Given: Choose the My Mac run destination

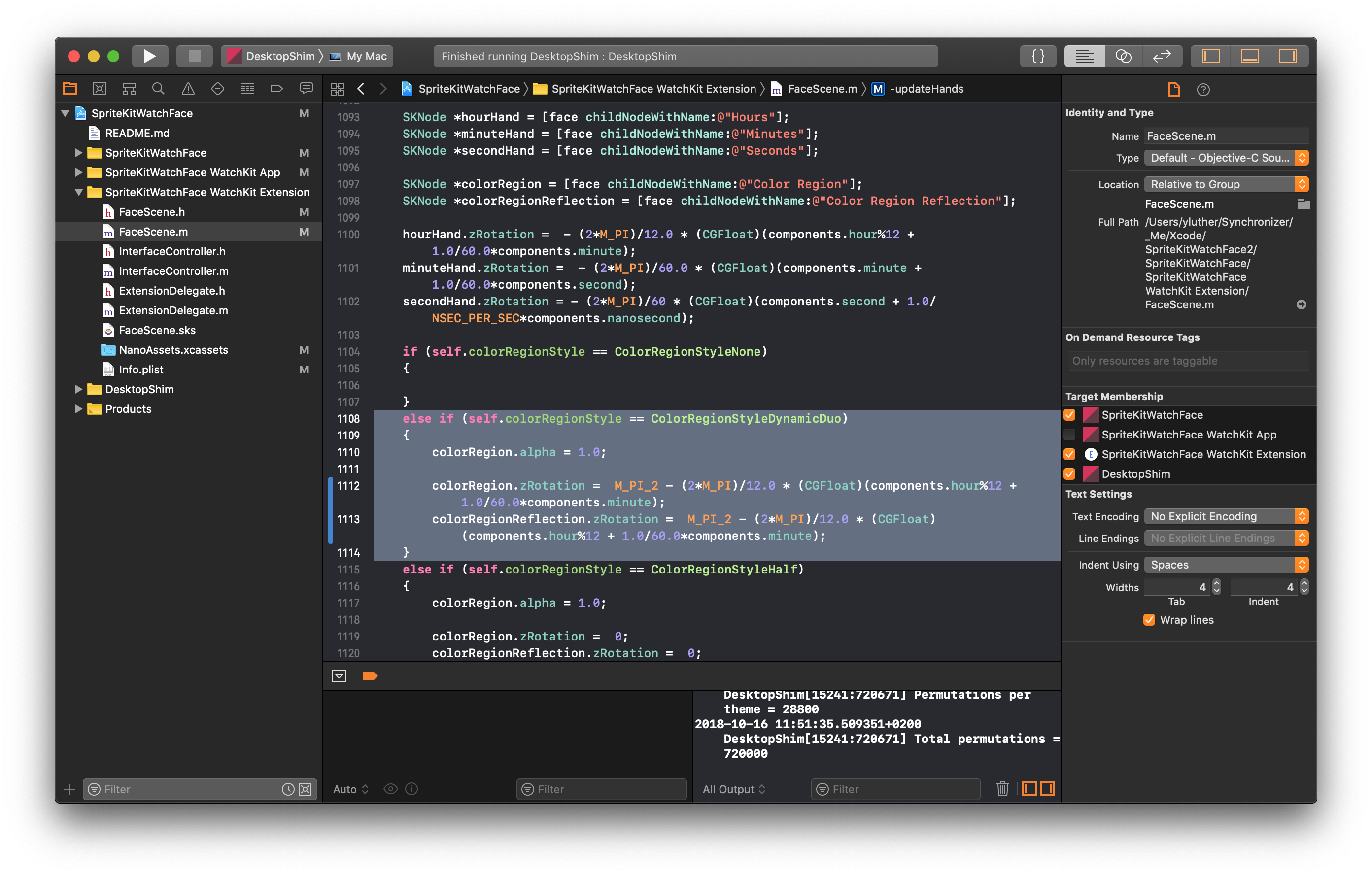Looking at the screenshot, I should pyautogui.click(x=359, y=56).
